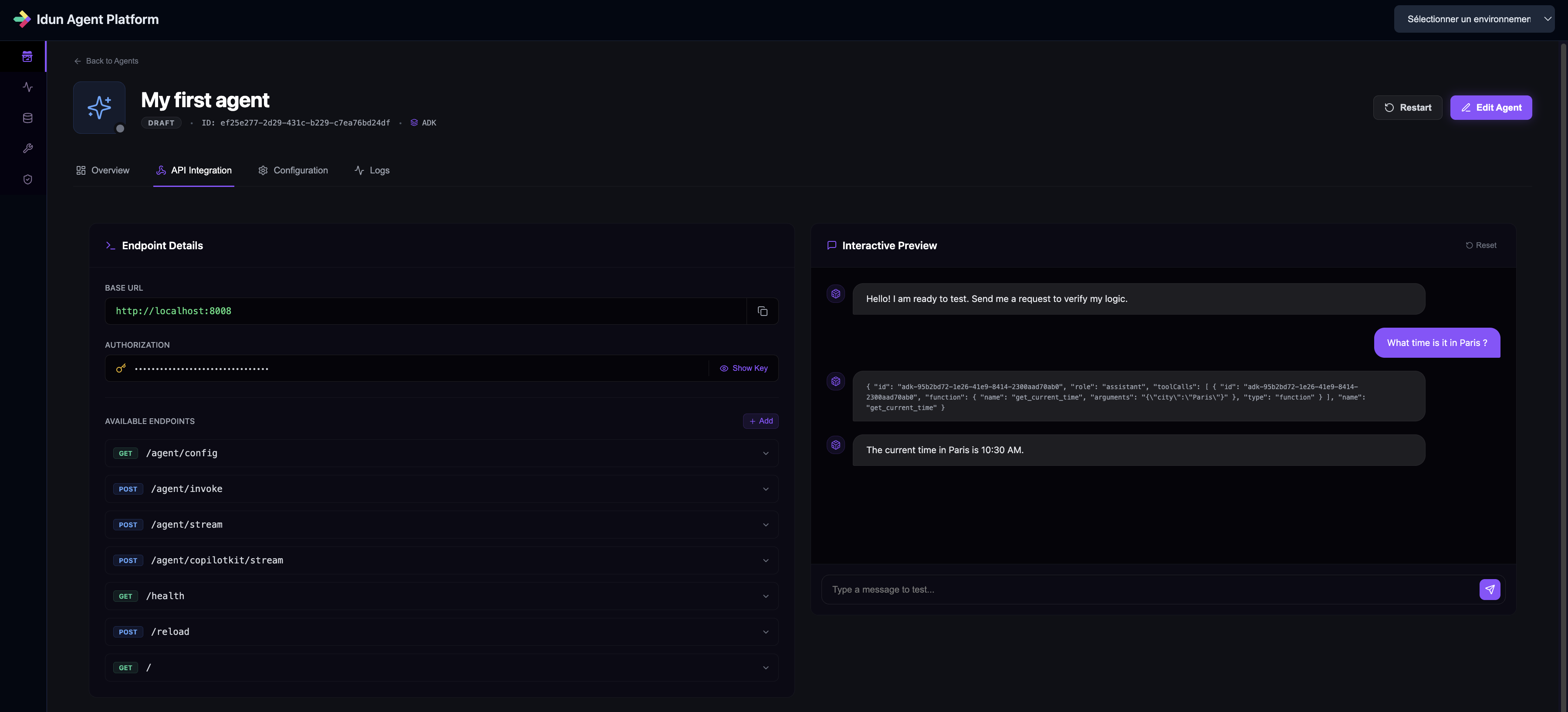Screen dimensions: 1568x712
Task: Open the database section from the sidebar
Action: [27, 118]
